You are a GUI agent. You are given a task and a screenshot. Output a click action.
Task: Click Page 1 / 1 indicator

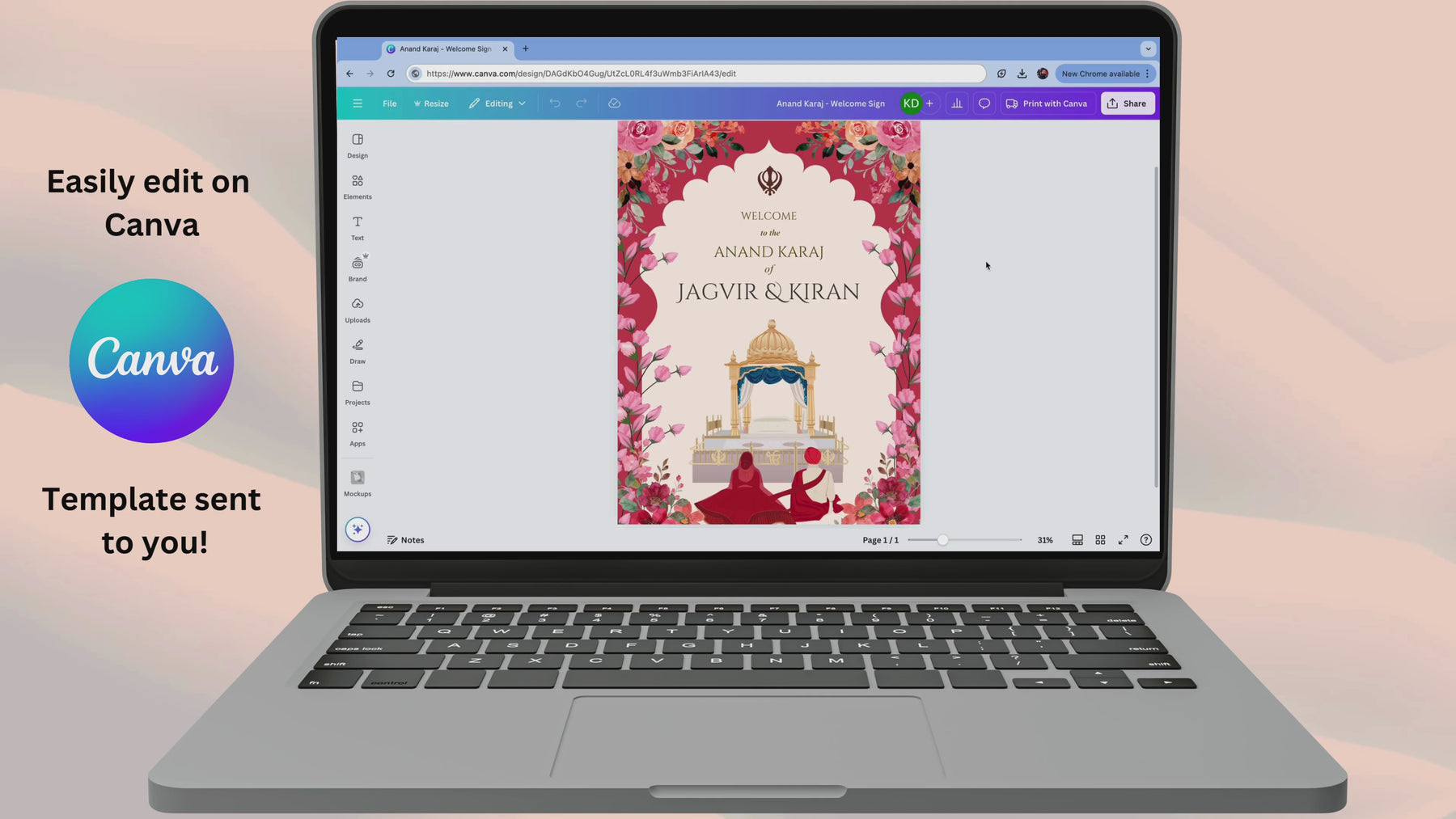pos(880,540)
